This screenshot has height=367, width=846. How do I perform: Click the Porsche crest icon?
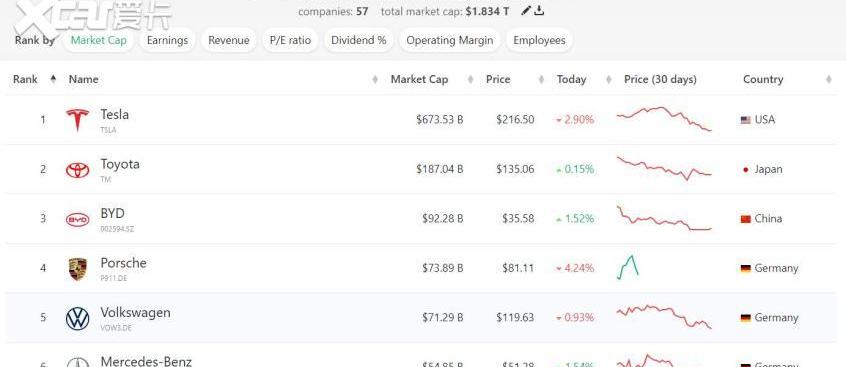coord(78,269)
